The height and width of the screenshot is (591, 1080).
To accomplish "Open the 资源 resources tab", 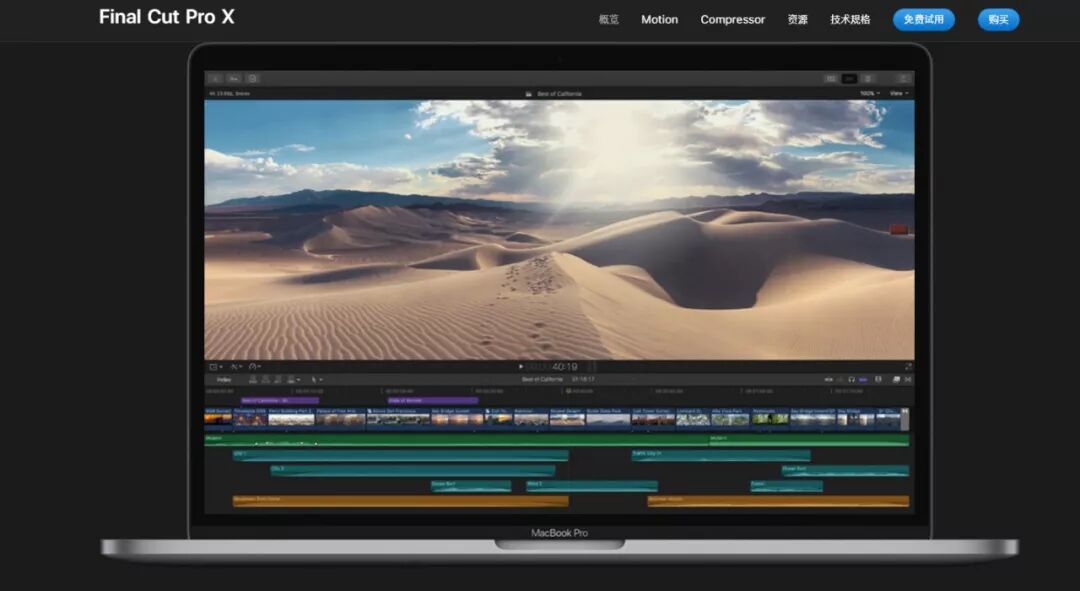I will click(x=797, y=19).
